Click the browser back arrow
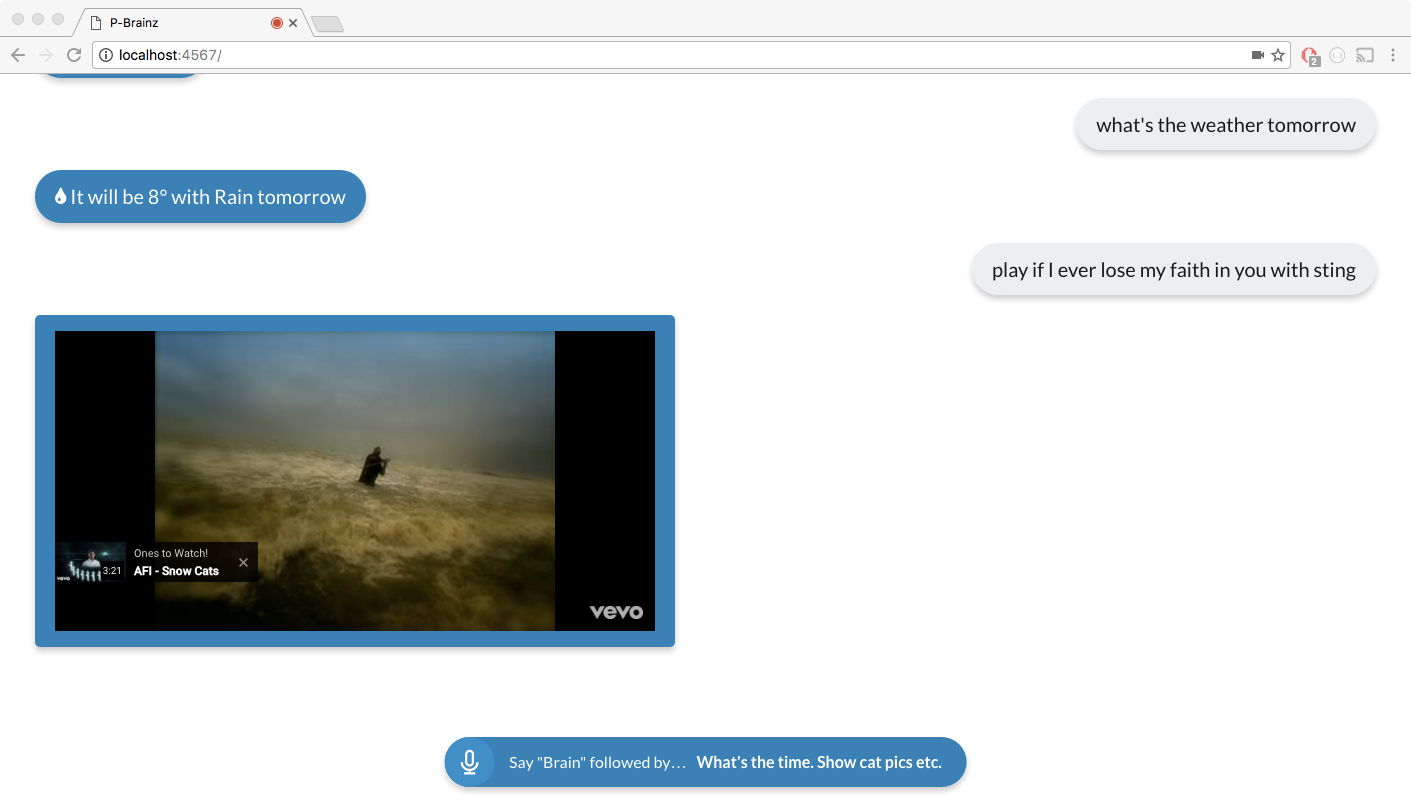This screenshot has height=807, width=1411. tap(17, 55)
